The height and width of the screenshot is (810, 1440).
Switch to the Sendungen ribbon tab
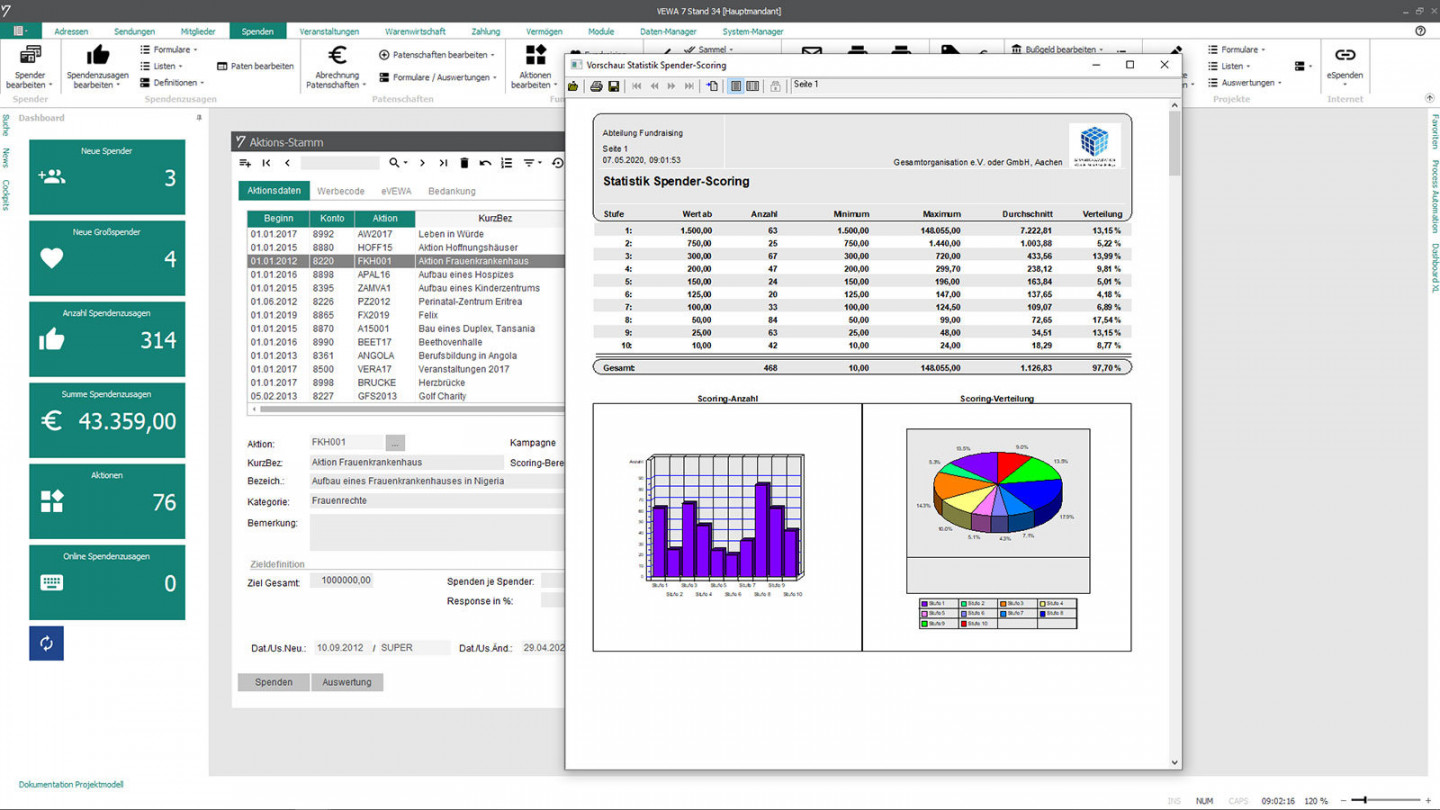coord(134,31)
